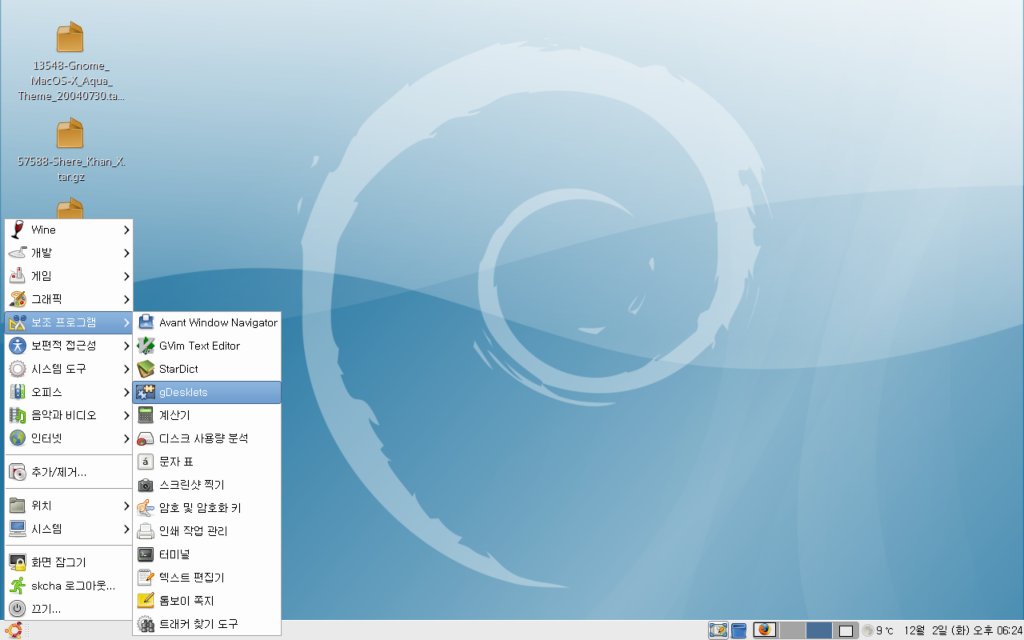The image size is (1024, 640).
Task: Open the 추가/제거... (Add/Remove) entry
Action: coord(69,472)
